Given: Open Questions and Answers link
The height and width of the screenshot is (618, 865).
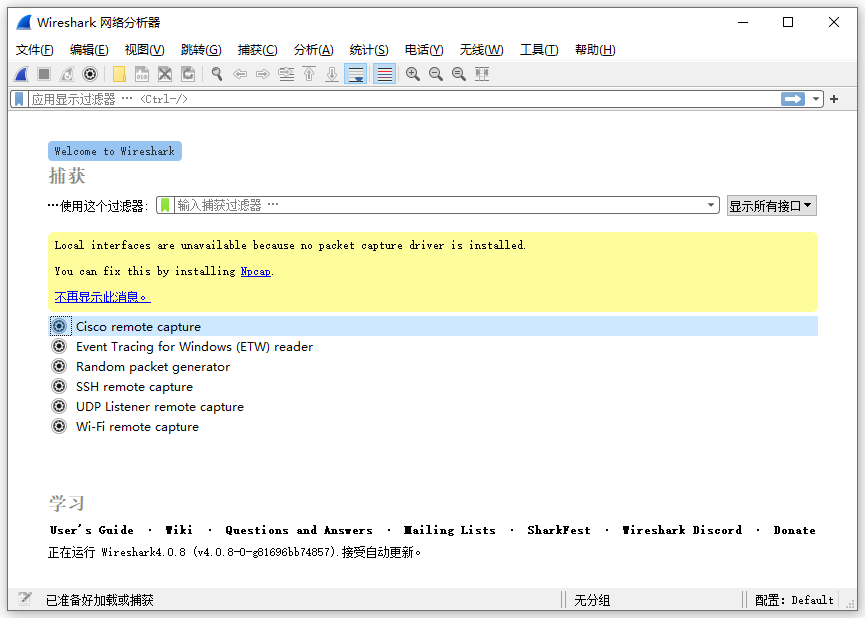Looking at the screenshot, I should (x=299, y=530).
